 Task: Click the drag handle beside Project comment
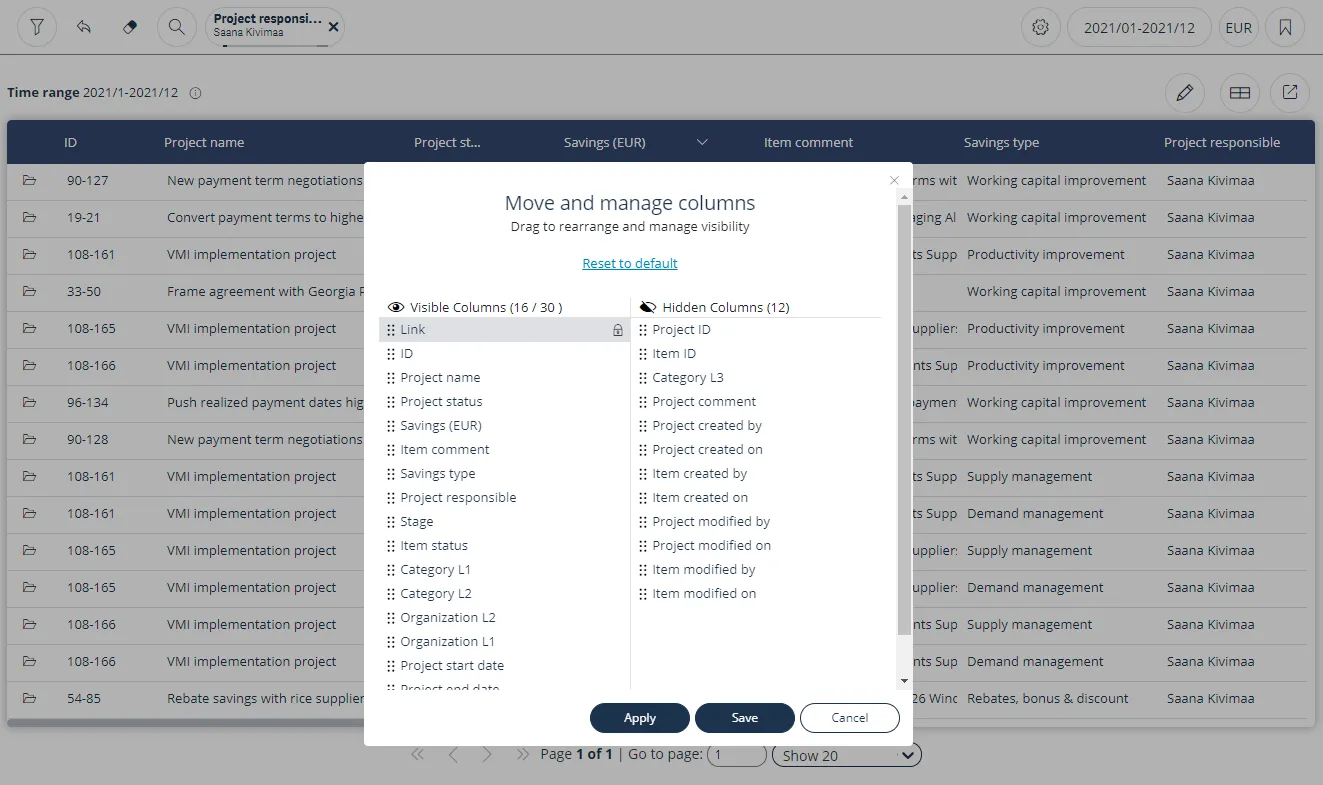point(643,402)
